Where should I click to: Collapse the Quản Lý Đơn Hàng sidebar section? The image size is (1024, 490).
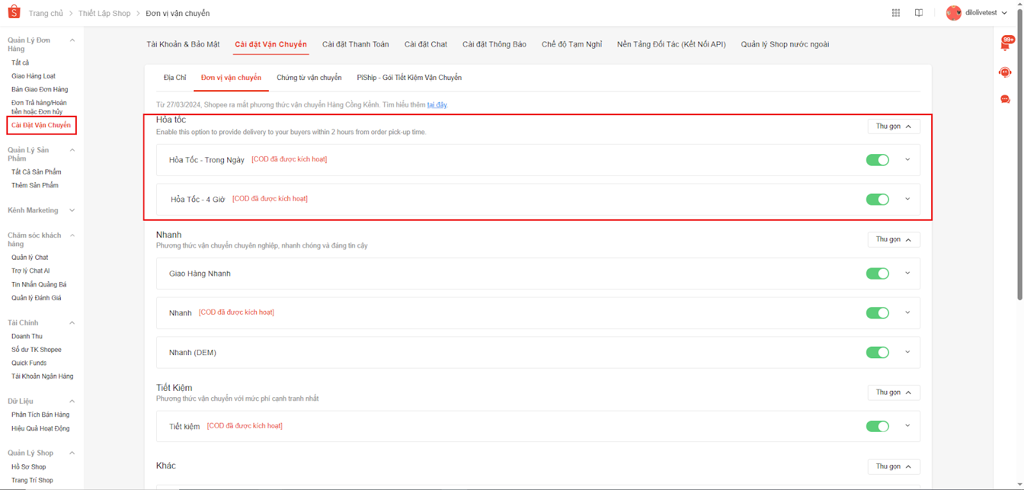click(x=72, y=40)
